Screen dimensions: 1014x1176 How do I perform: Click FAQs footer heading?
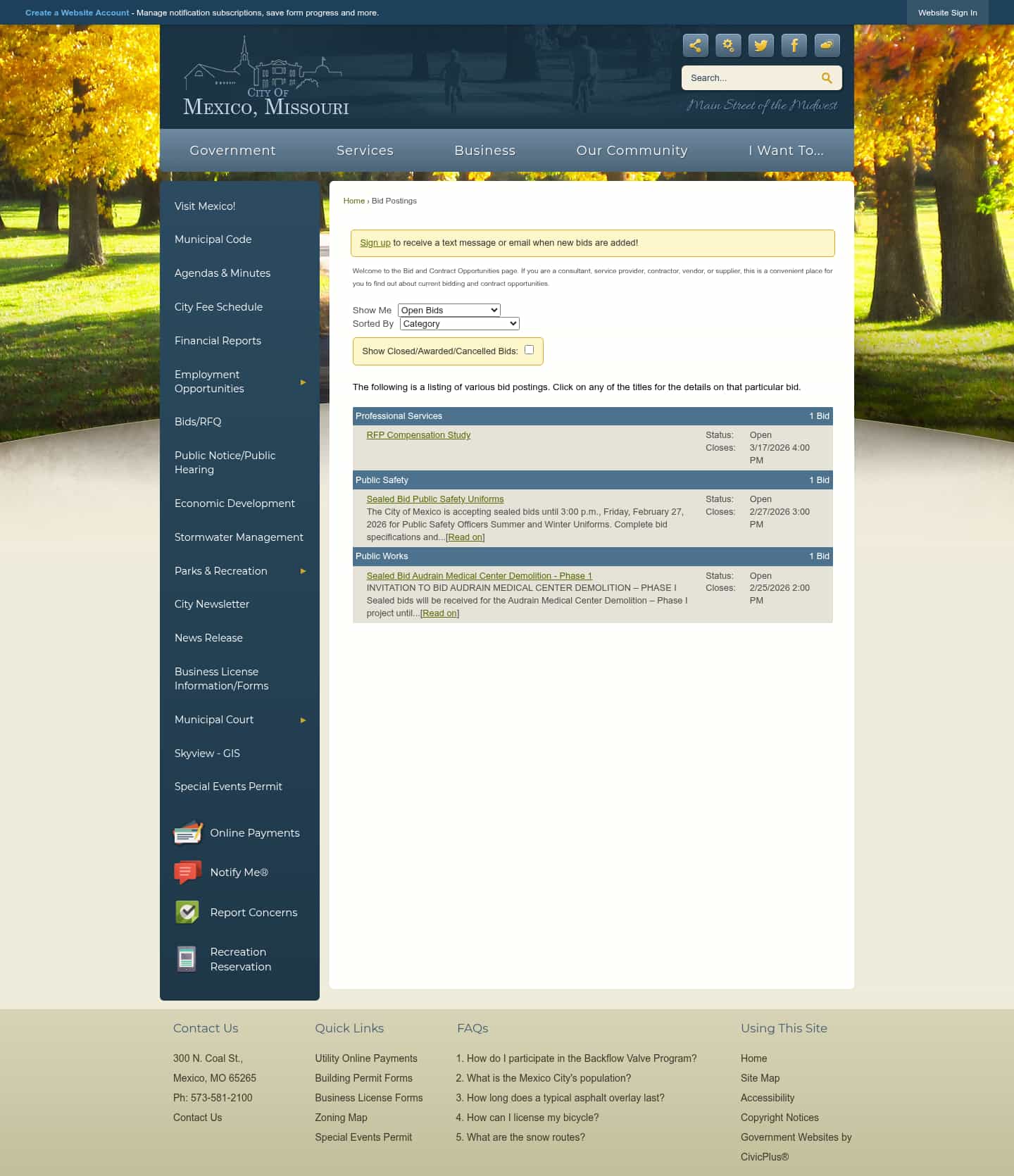point(472,1028)
